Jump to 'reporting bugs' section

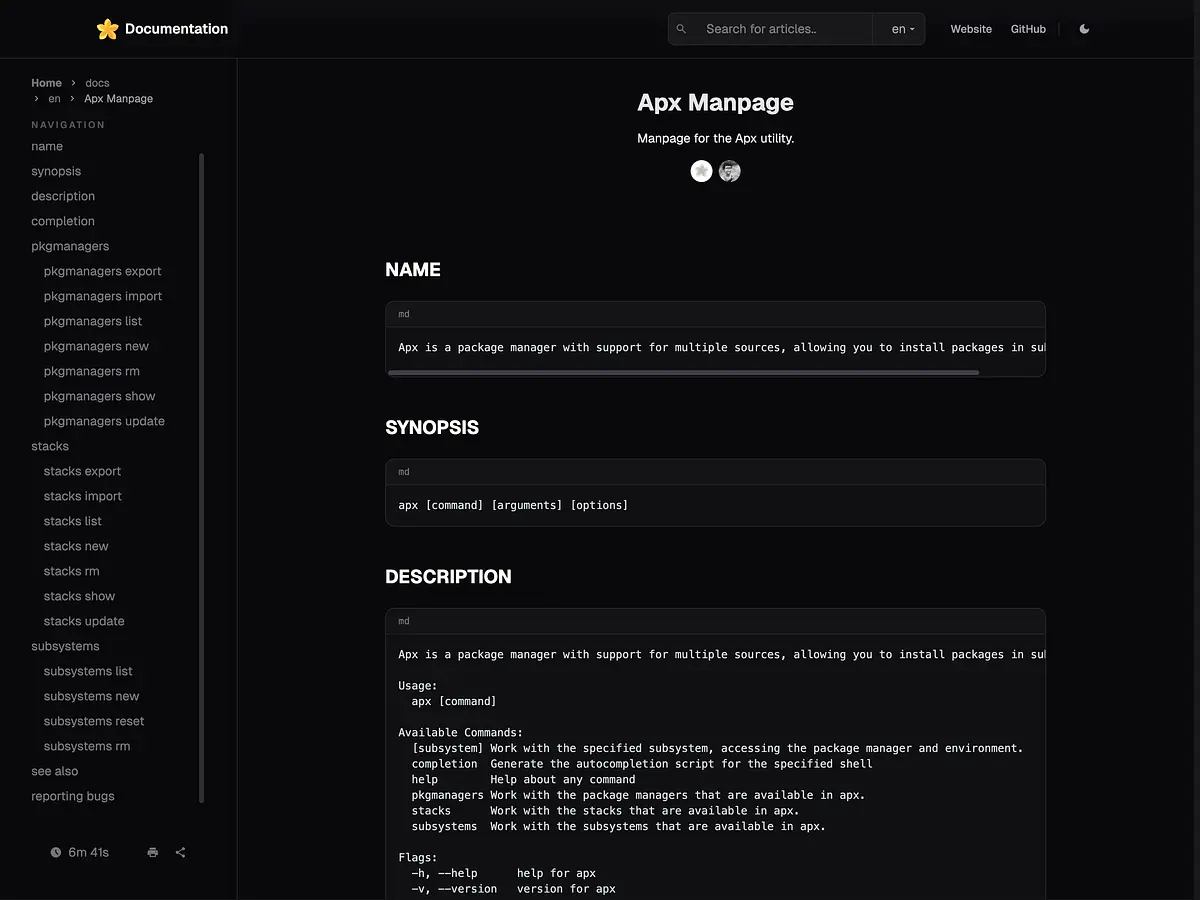[73, 796]
